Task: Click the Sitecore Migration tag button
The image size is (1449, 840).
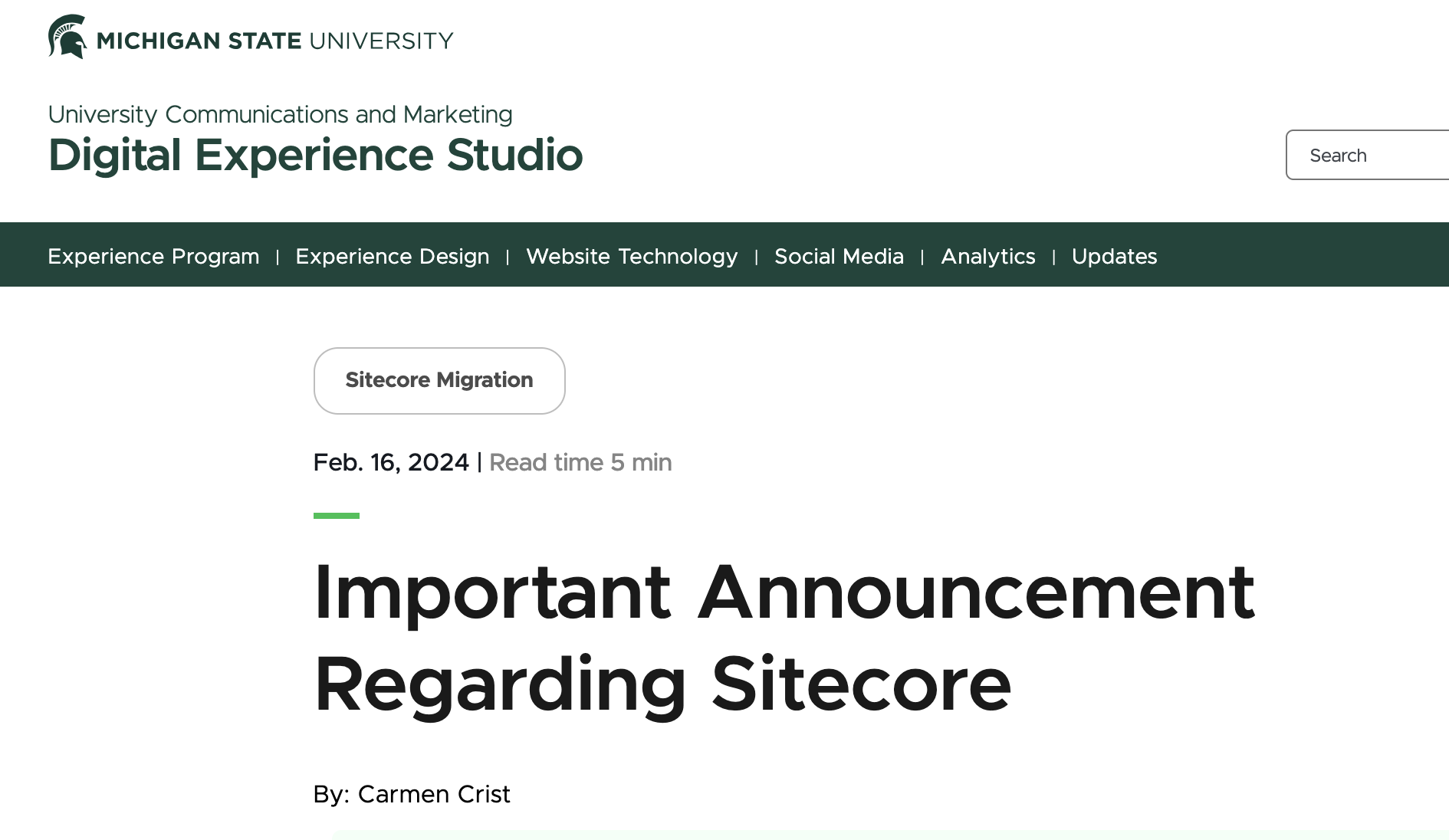Action: point(439,380)
